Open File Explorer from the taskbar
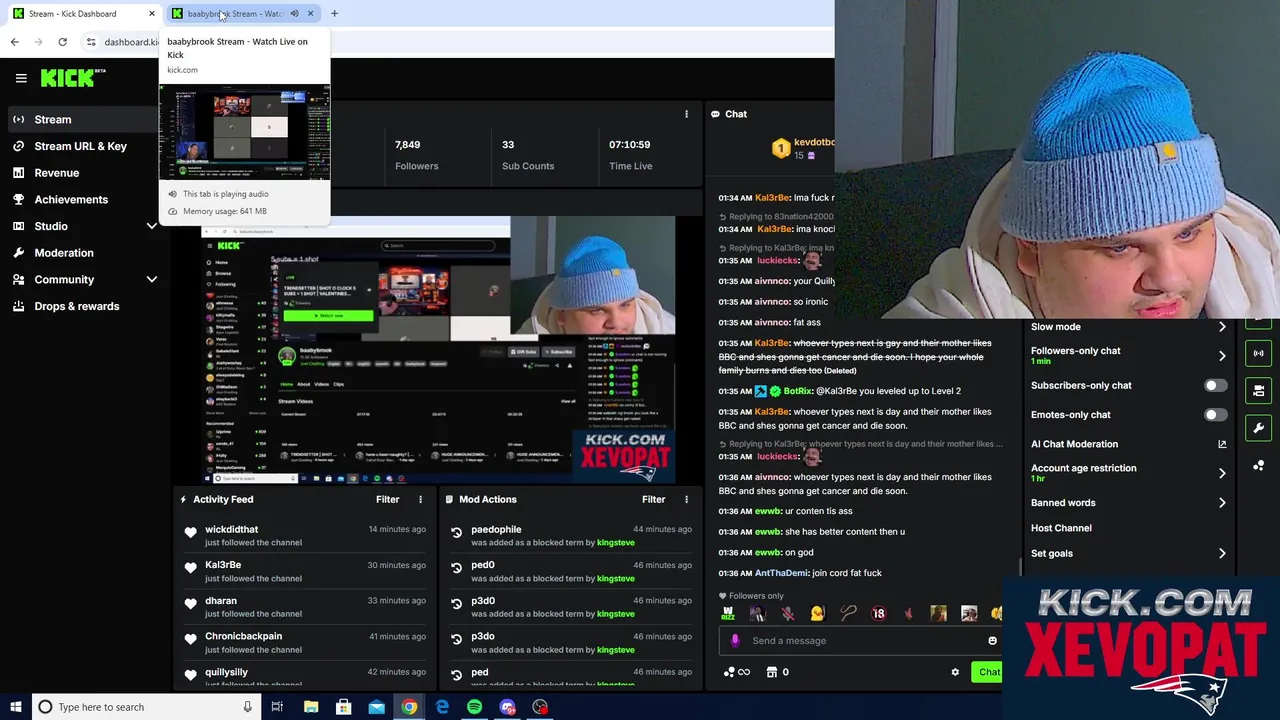Screen dimensions: 1280x720 (x=311, y=707)
